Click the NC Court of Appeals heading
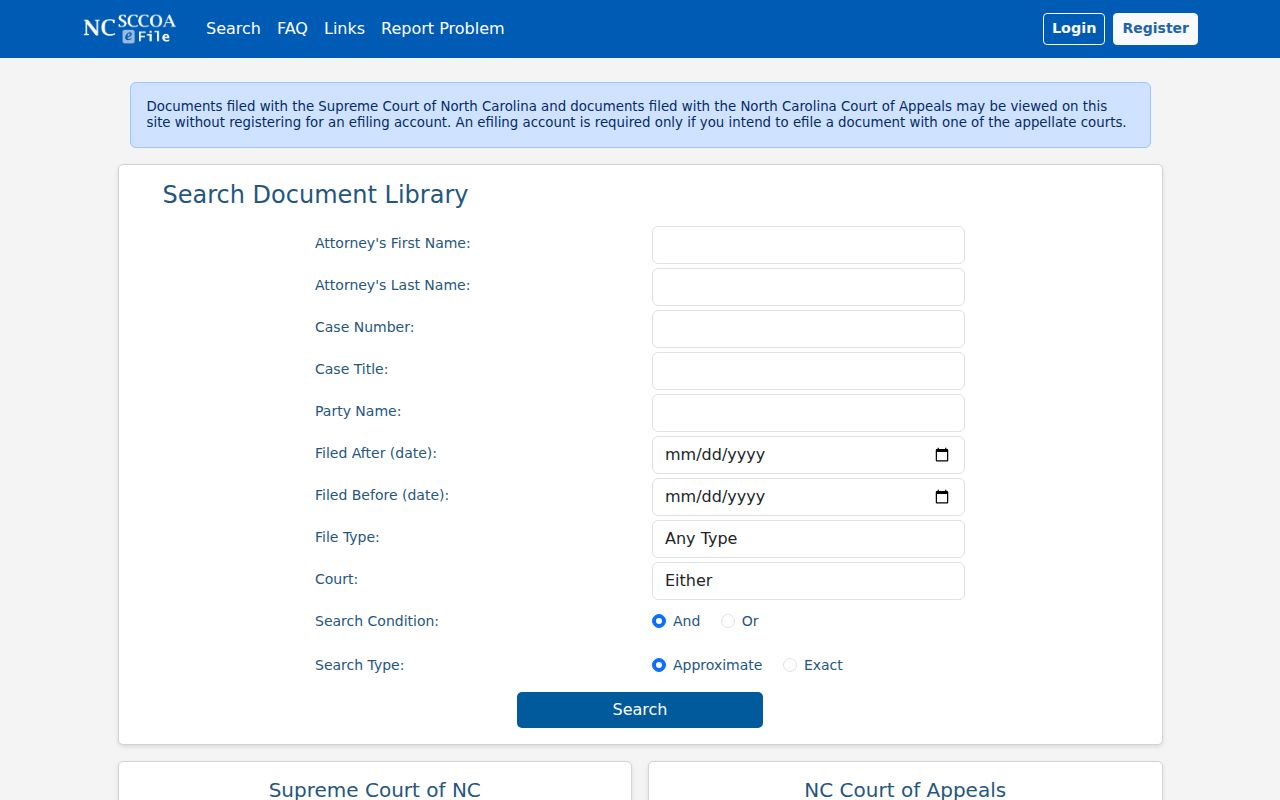 coord(905,790)
